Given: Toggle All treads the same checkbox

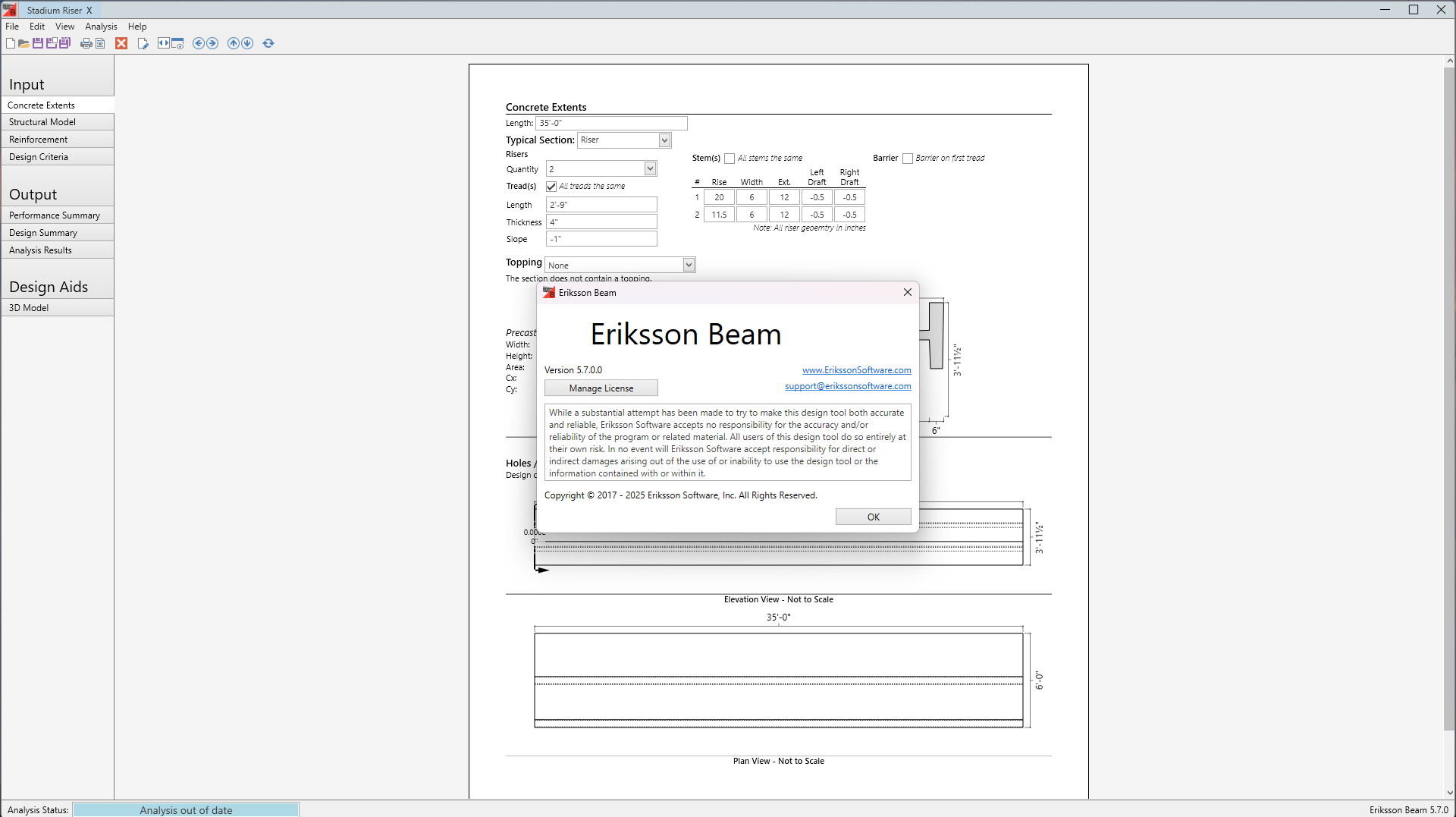Looking at the screenshot, I should pyautogui.click(x=551, y=187).
